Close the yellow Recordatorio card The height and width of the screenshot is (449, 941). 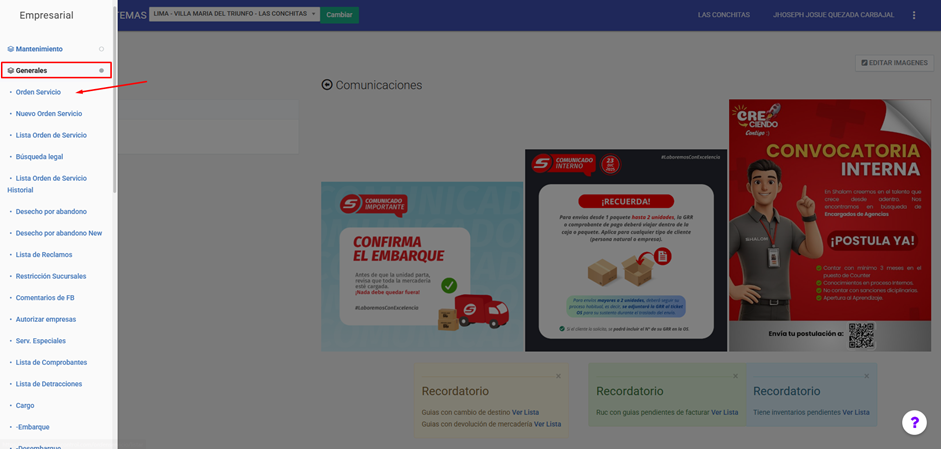tap(558, 377)
